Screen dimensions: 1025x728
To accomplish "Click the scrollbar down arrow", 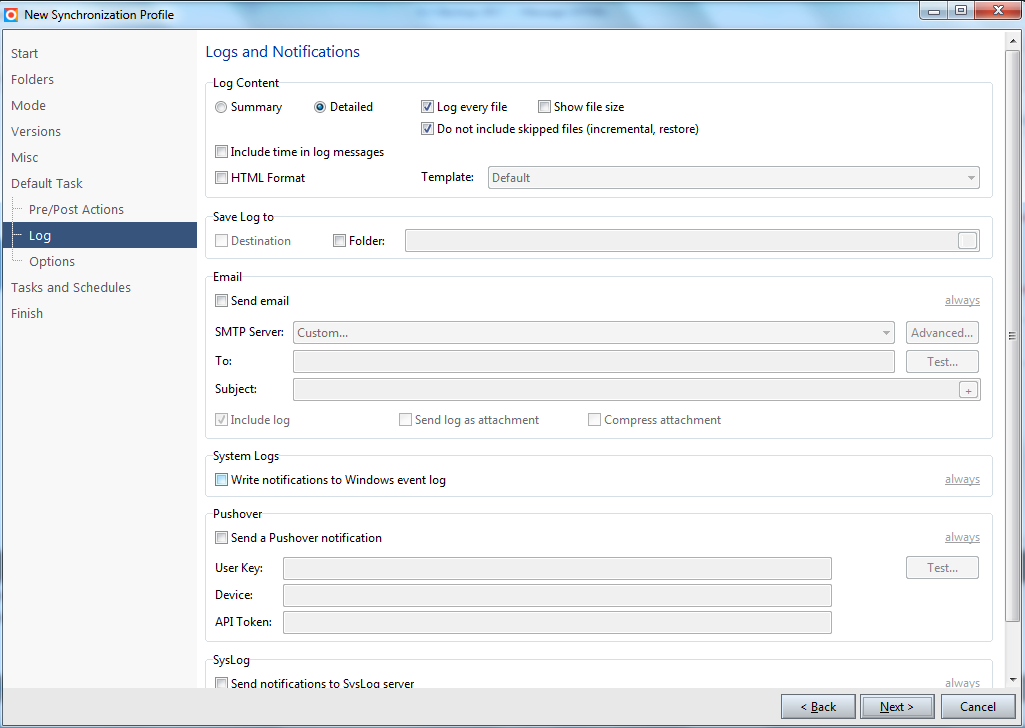I will 1012,680.
